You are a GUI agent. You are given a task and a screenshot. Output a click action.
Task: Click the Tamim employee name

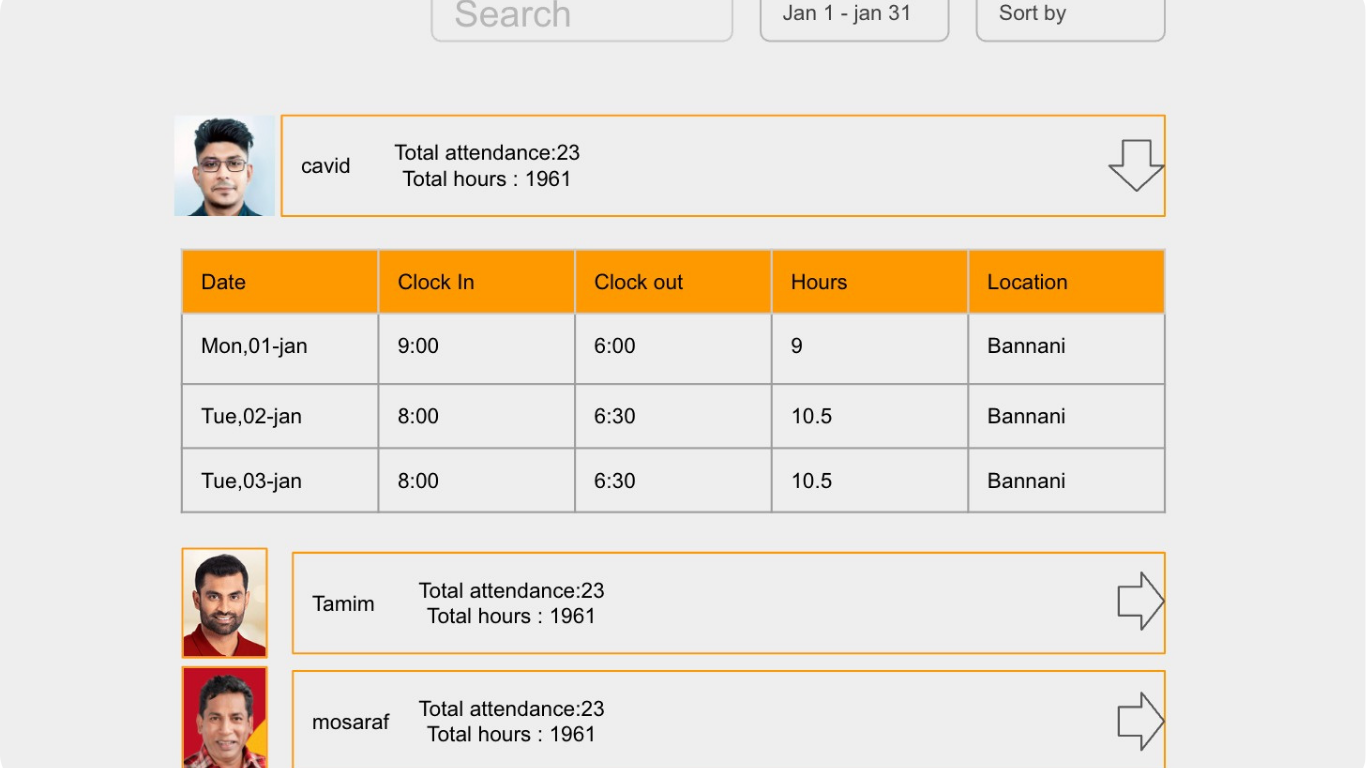343,604
